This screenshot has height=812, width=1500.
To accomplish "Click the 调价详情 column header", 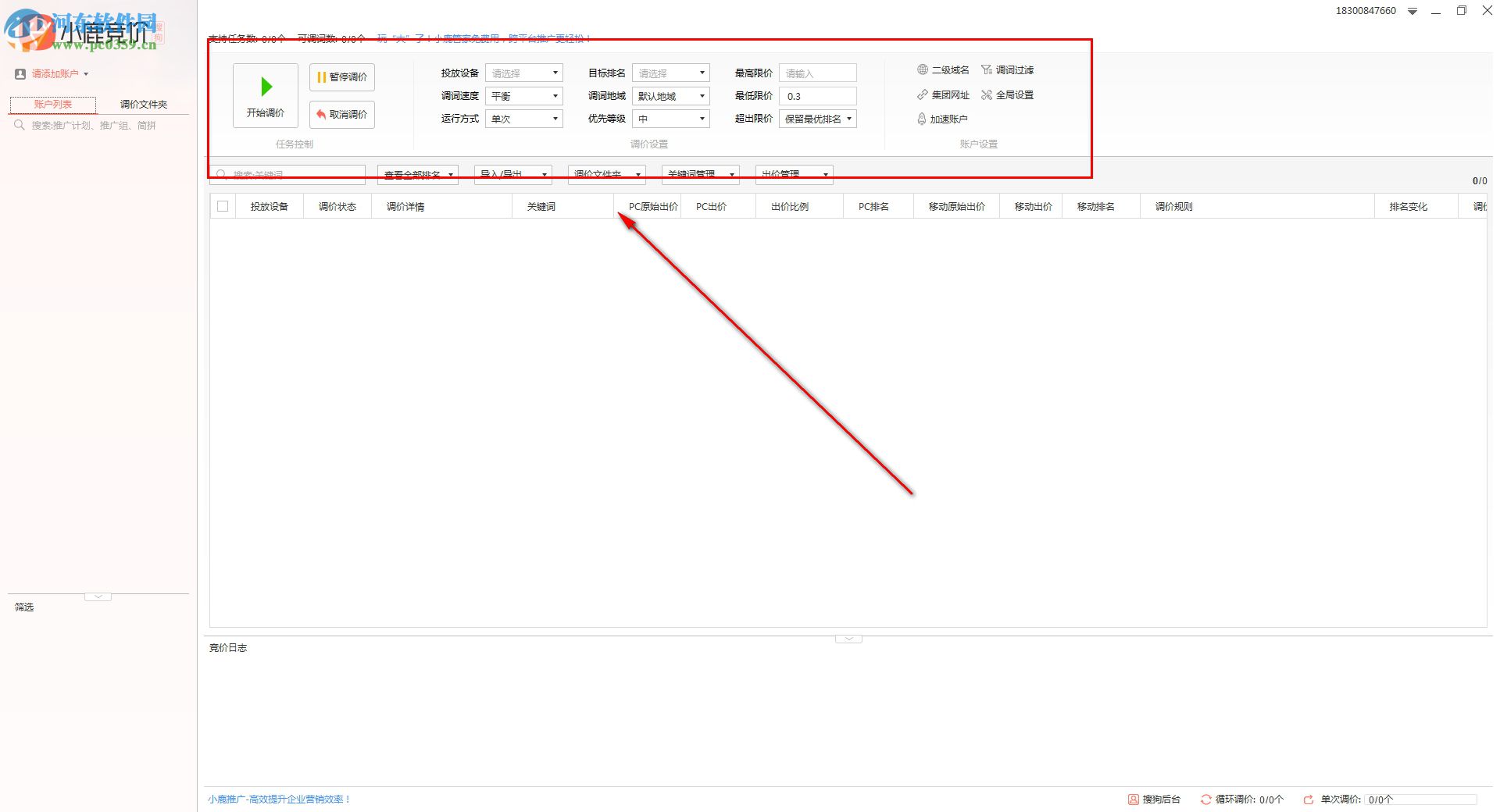I will [x=442, y=206].
